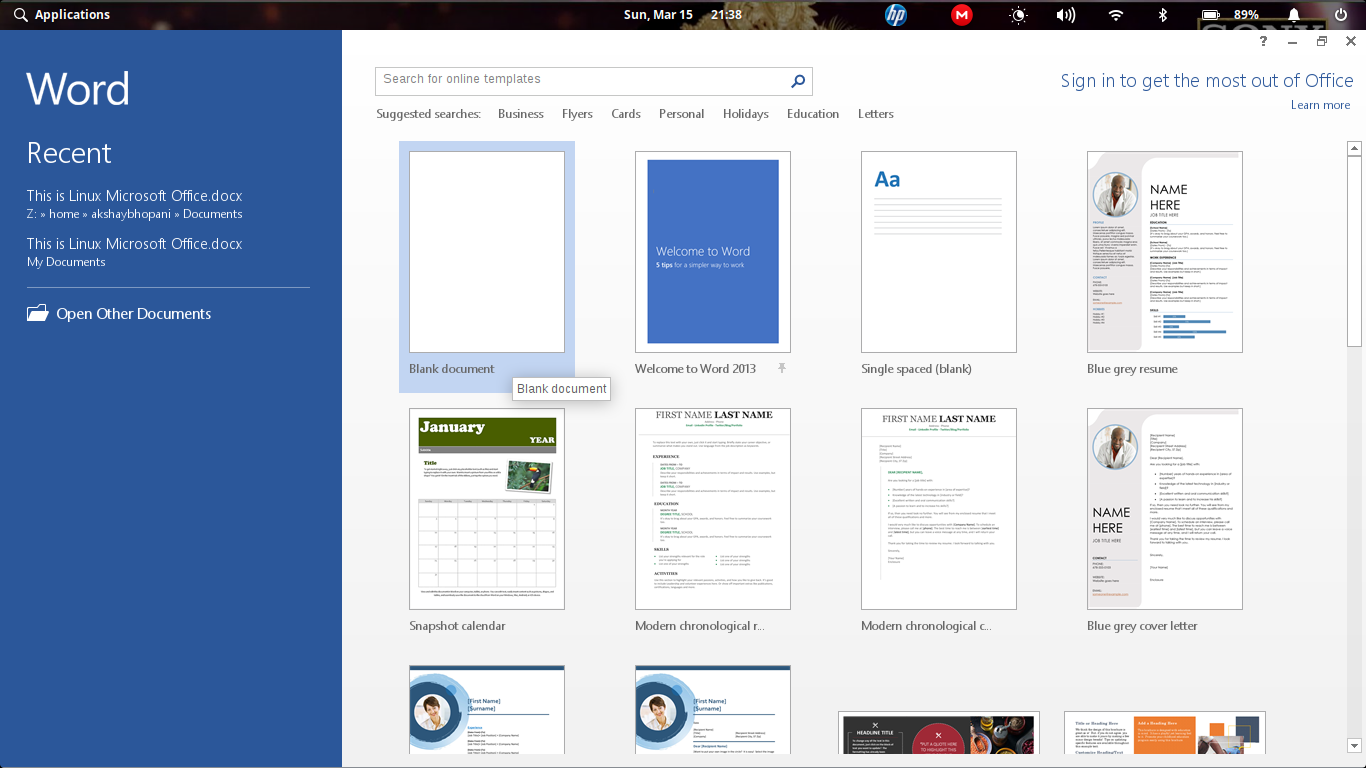Image resolution: width=1366 pixels, height=768 pixels.
Task: Pin the Welcome to Word 2013 template
Action: point(782,369)
